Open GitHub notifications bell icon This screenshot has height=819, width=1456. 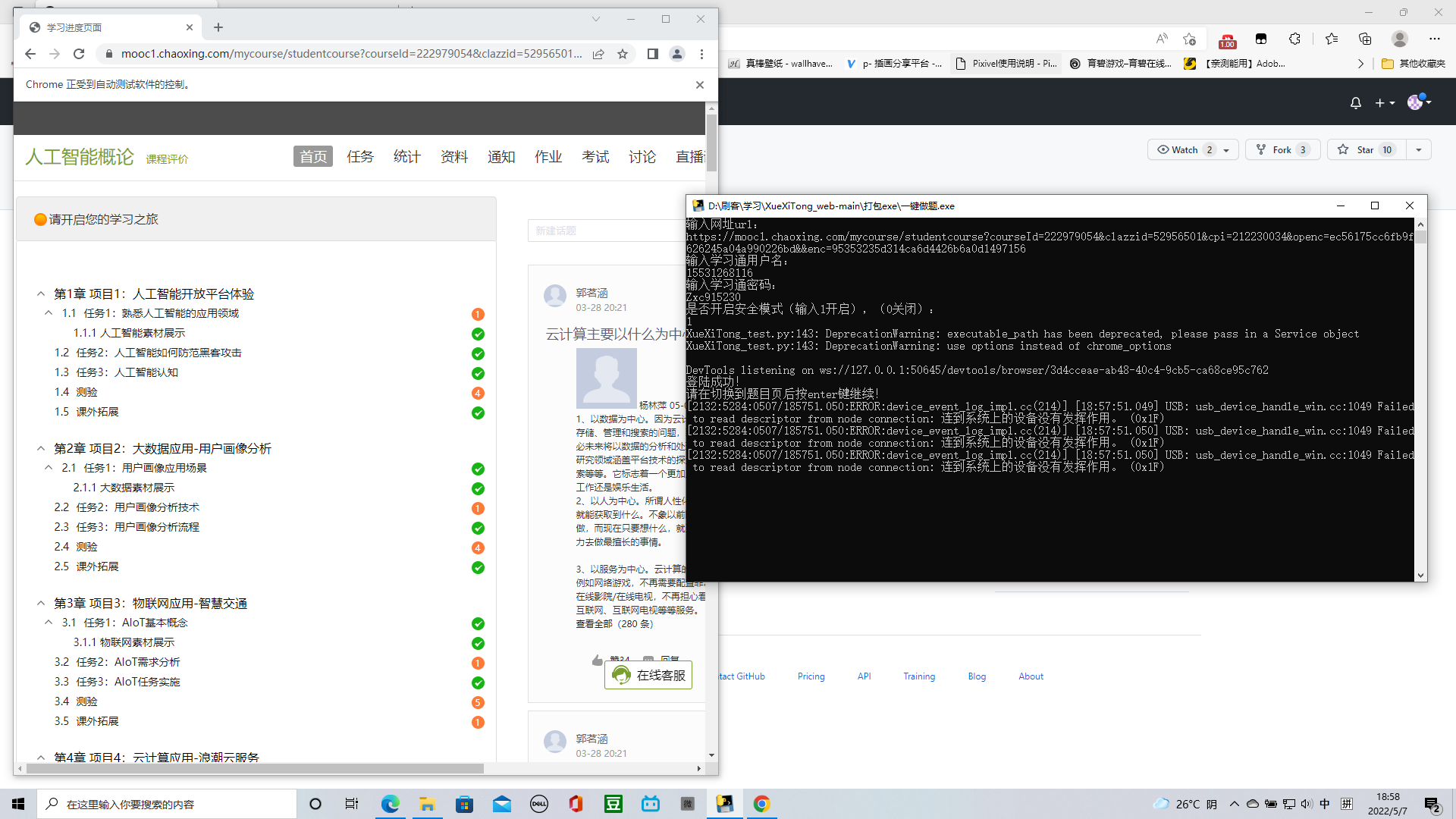pos(1355,103)
